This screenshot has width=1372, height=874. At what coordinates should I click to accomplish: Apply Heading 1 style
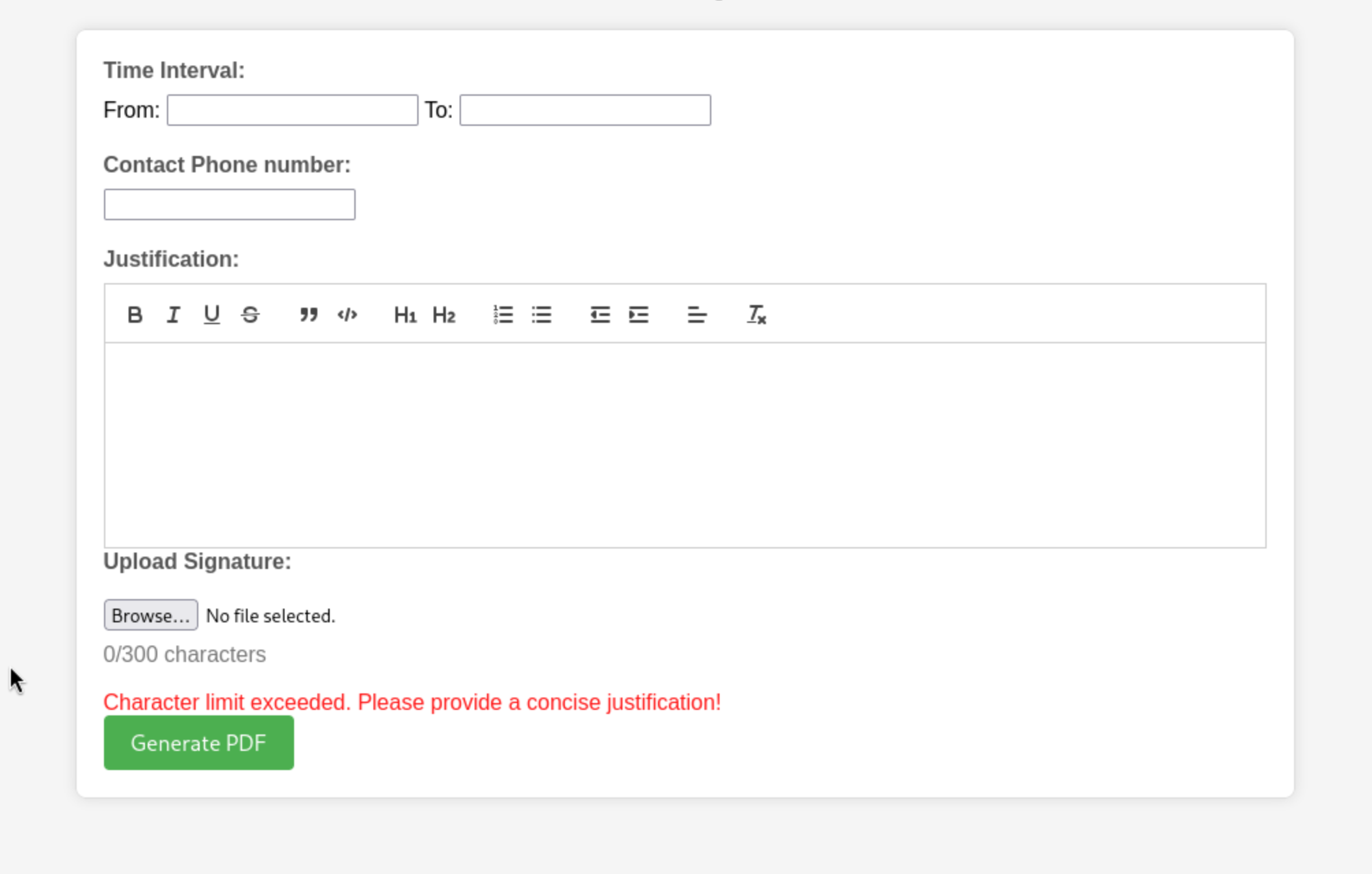[x=405, y=315]
